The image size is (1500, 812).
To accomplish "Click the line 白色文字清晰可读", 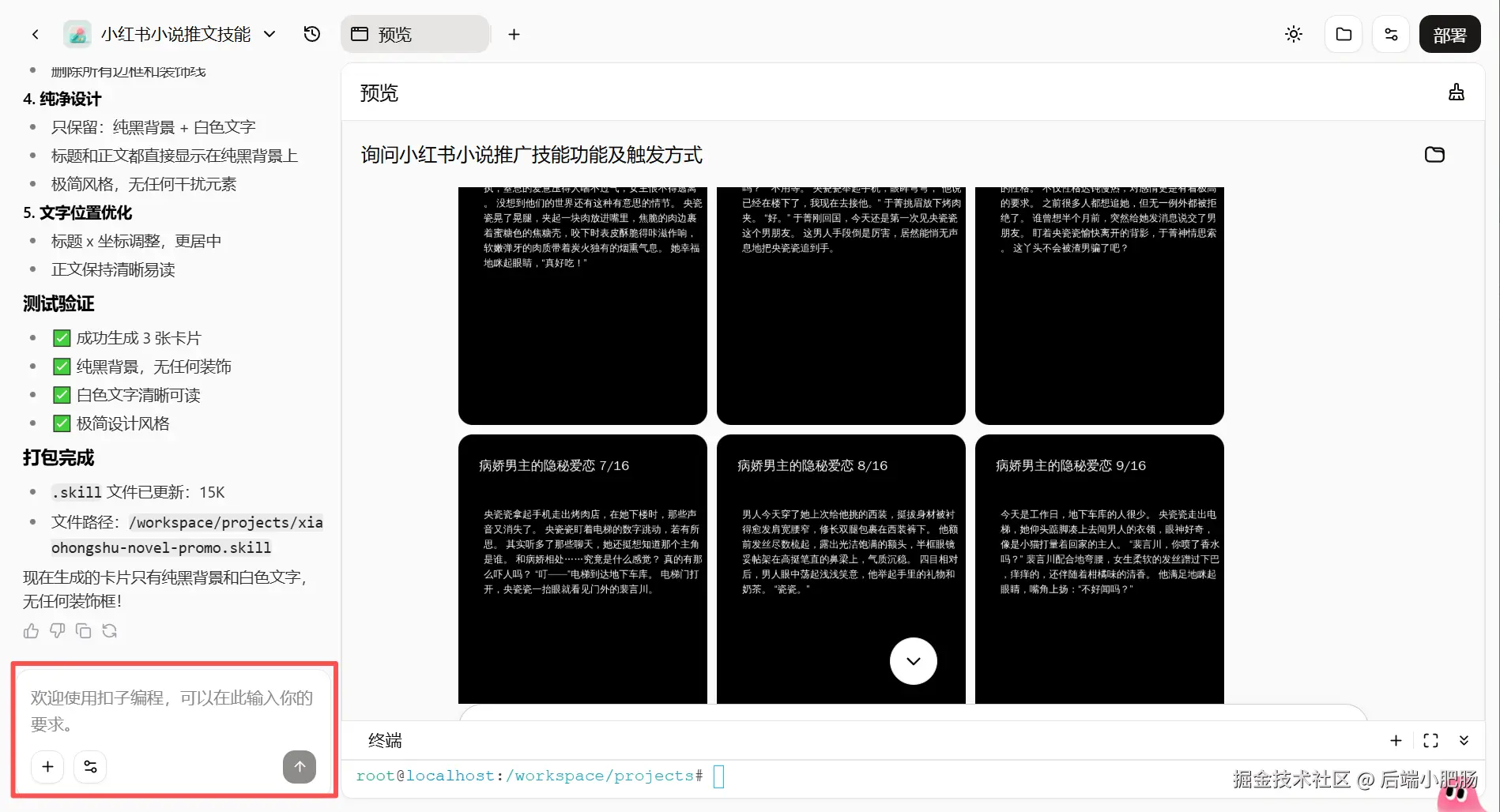I will click(126, 395).
